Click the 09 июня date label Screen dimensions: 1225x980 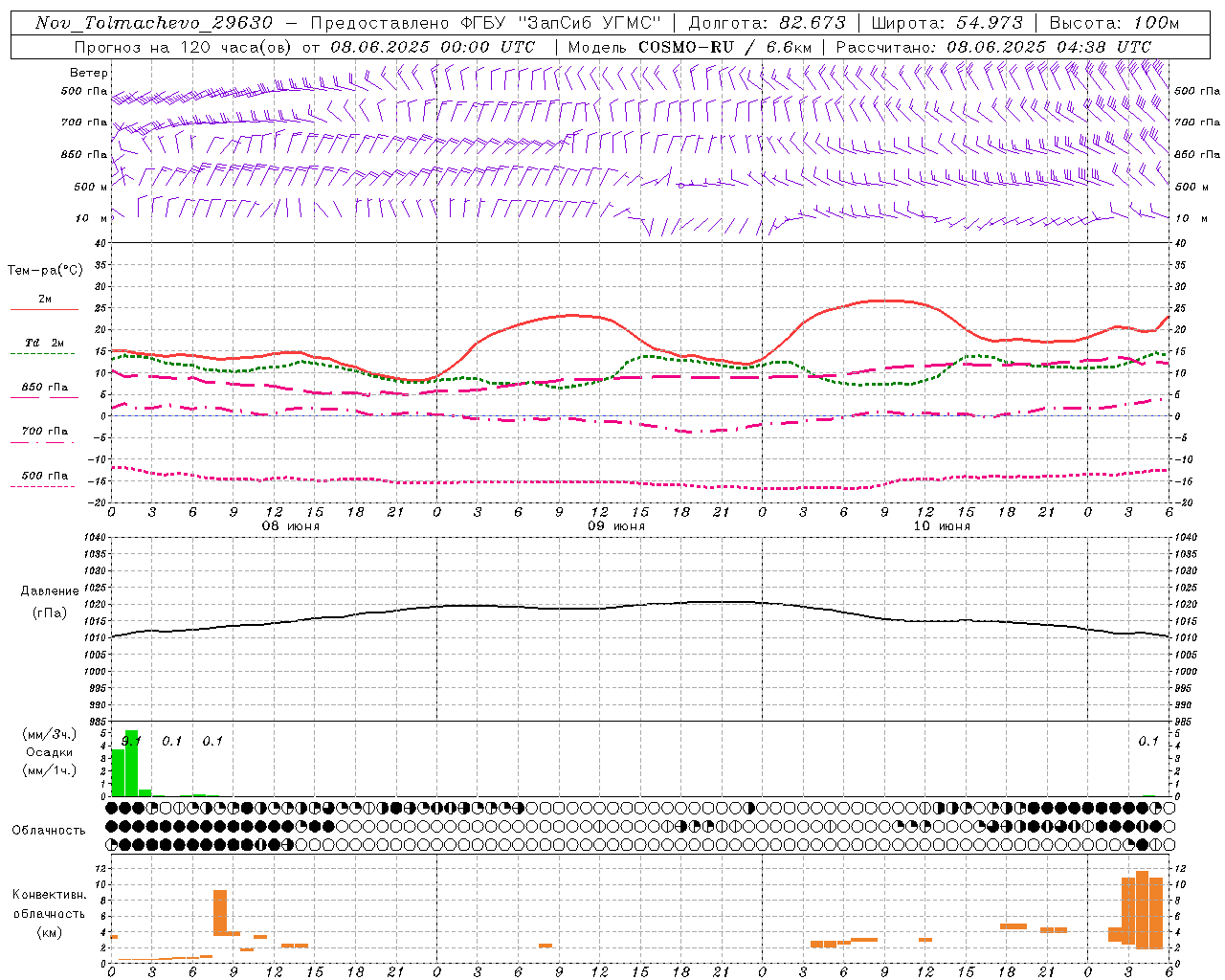click(616, 526)
